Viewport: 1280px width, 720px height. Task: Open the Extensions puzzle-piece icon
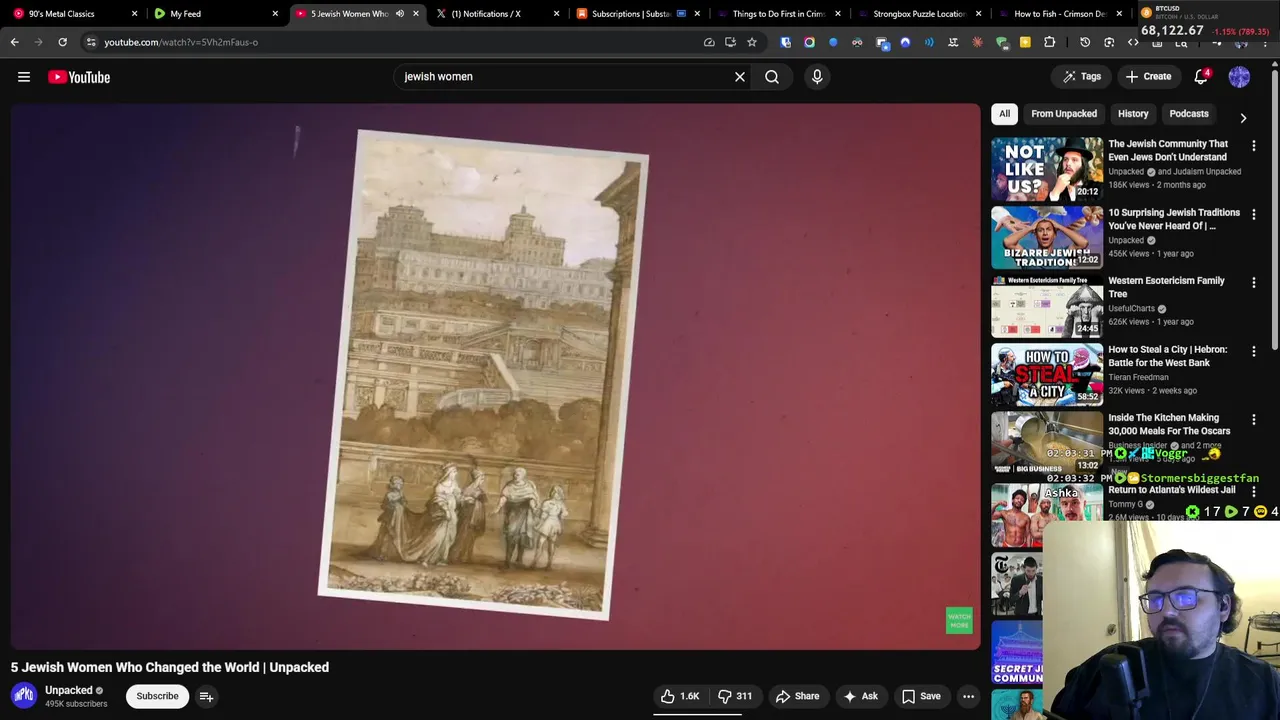pyautogui.click(x=1049, y=42)
